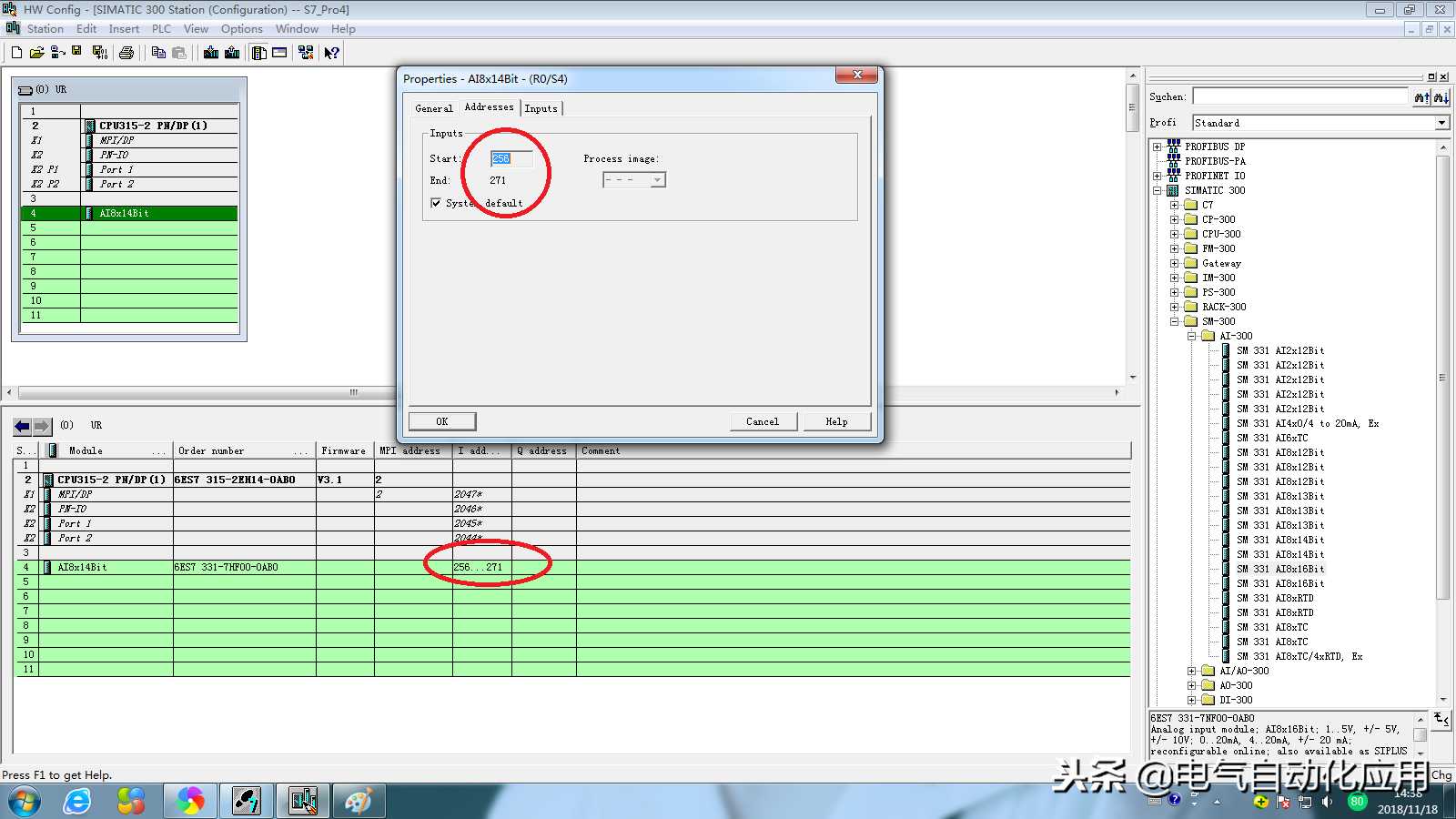The height and width of the screenshot is (819, 1456).
Task: Click Help button in Properties dialog
Action: tap(837, 421)
